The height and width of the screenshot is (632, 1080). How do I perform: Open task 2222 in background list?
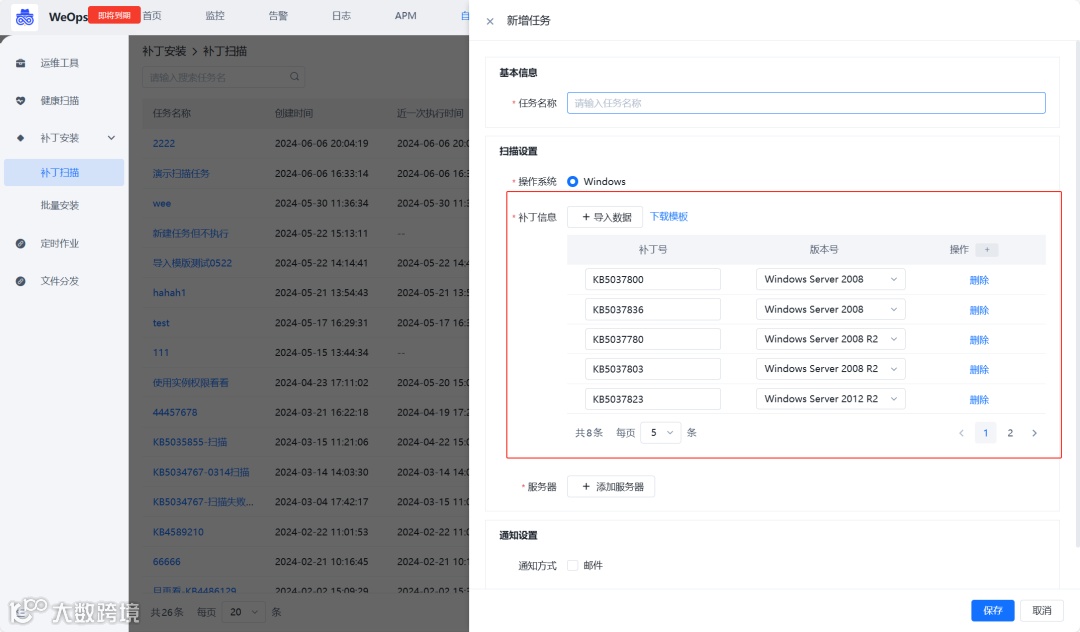coord(164,143)
